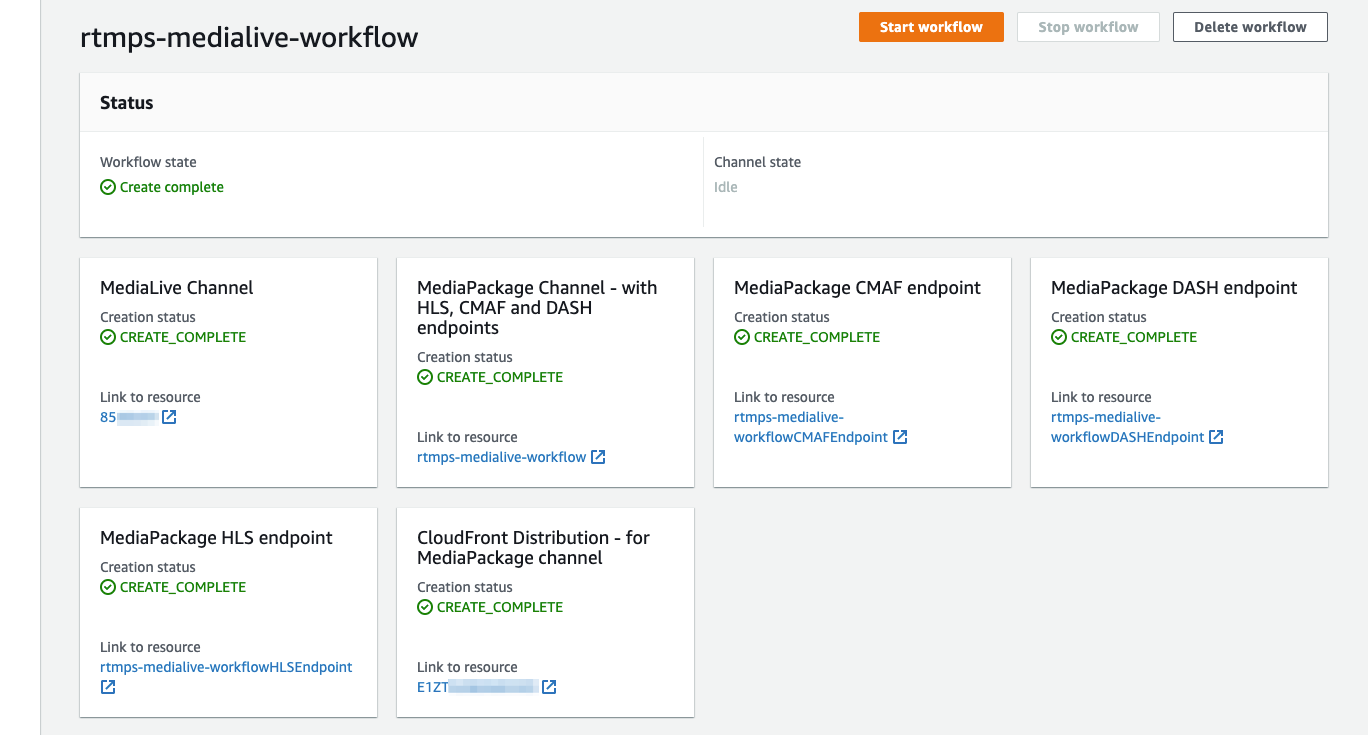Click check icon in MediaPackage Channel card
Viewport: 1368px width, 735px height.
[425, 377]
